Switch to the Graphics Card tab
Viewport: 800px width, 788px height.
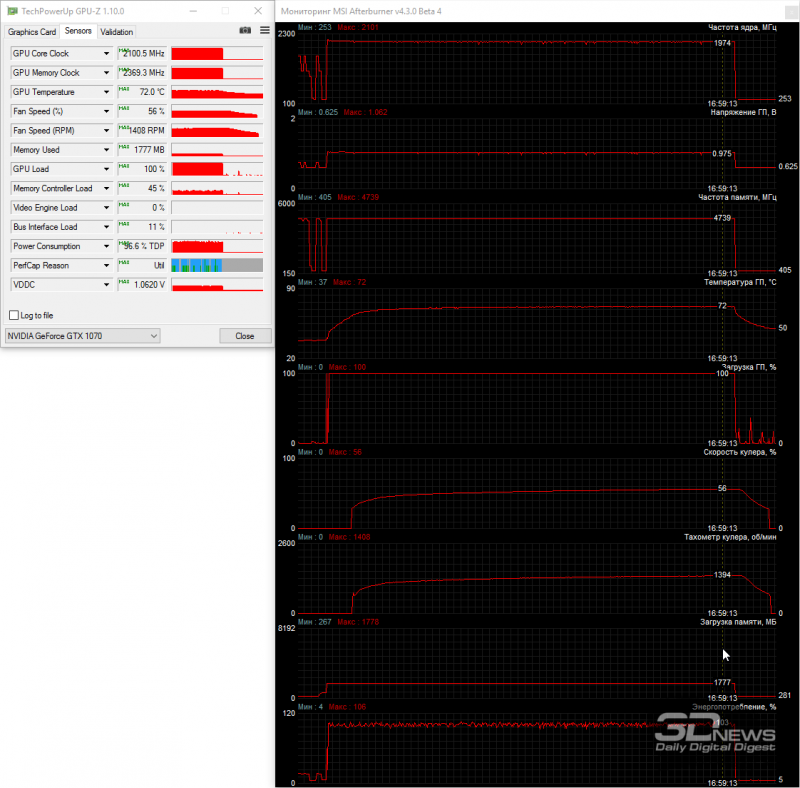click(32, 32)
